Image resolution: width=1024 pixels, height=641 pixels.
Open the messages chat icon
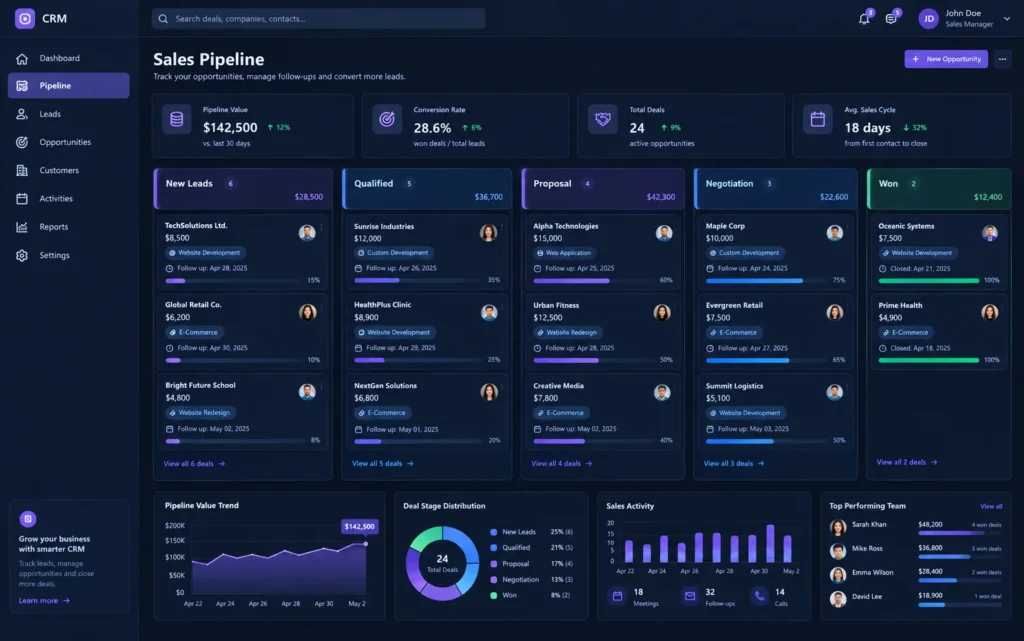click(891, 19)
